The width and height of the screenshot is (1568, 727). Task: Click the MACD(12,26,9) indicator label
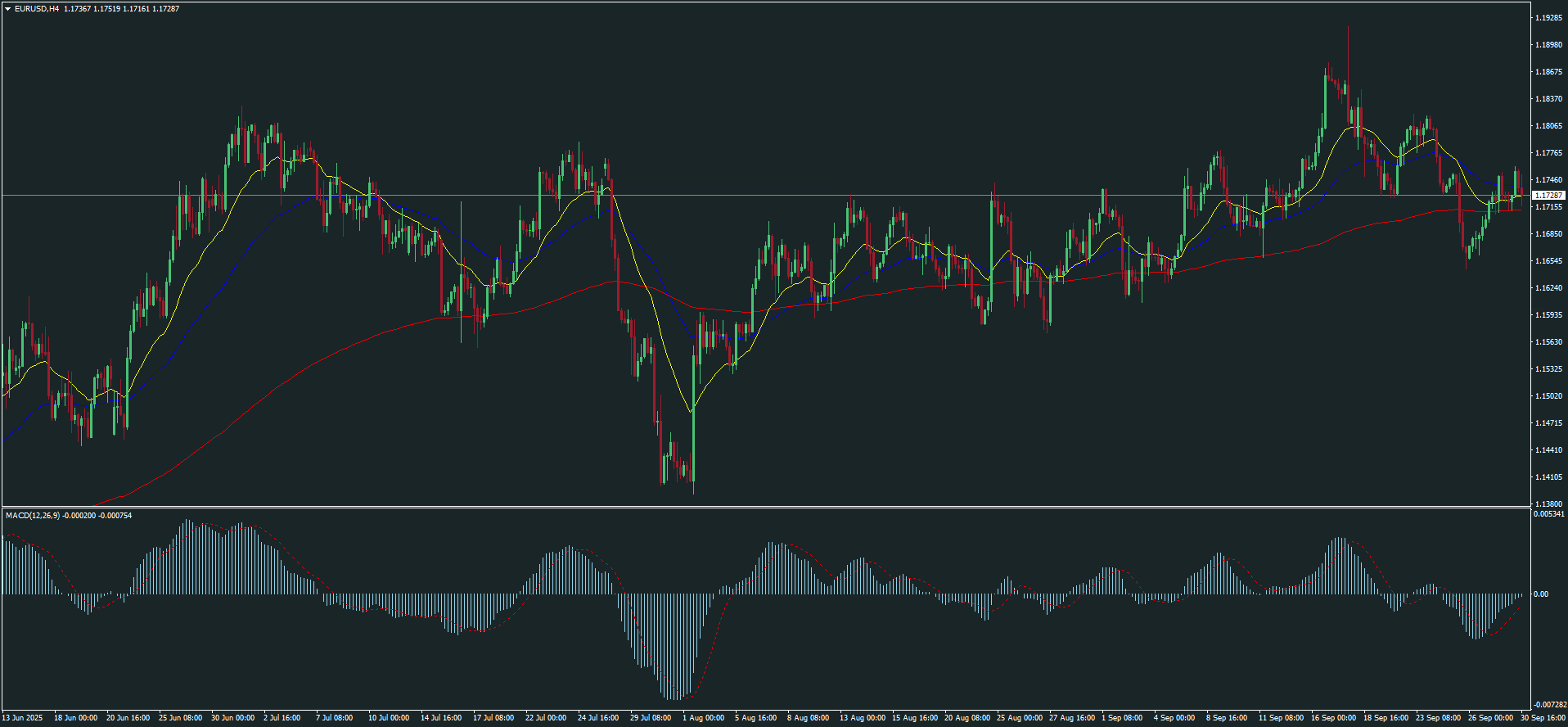click(33, 516)
